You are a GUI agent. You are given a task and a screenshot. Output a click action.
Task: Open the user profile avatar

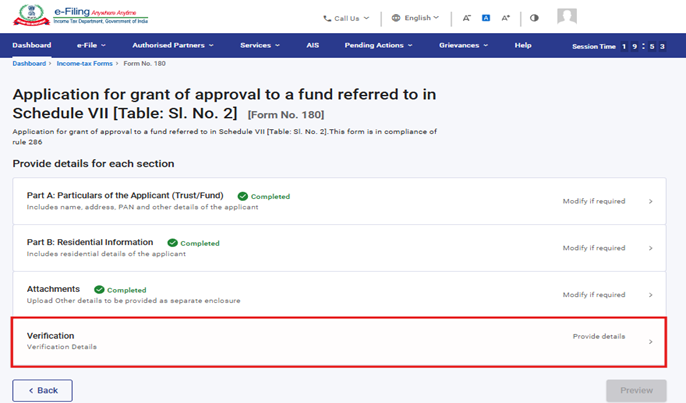[x=567, y=17]
